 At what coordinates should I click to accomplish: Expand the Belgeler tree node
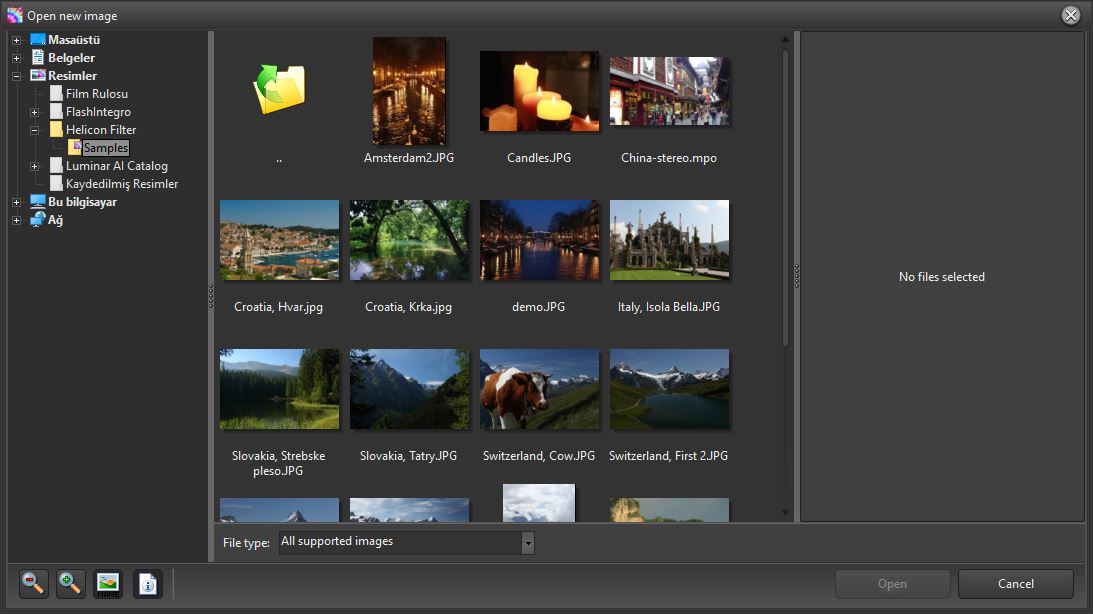click(x=17, y=59)
